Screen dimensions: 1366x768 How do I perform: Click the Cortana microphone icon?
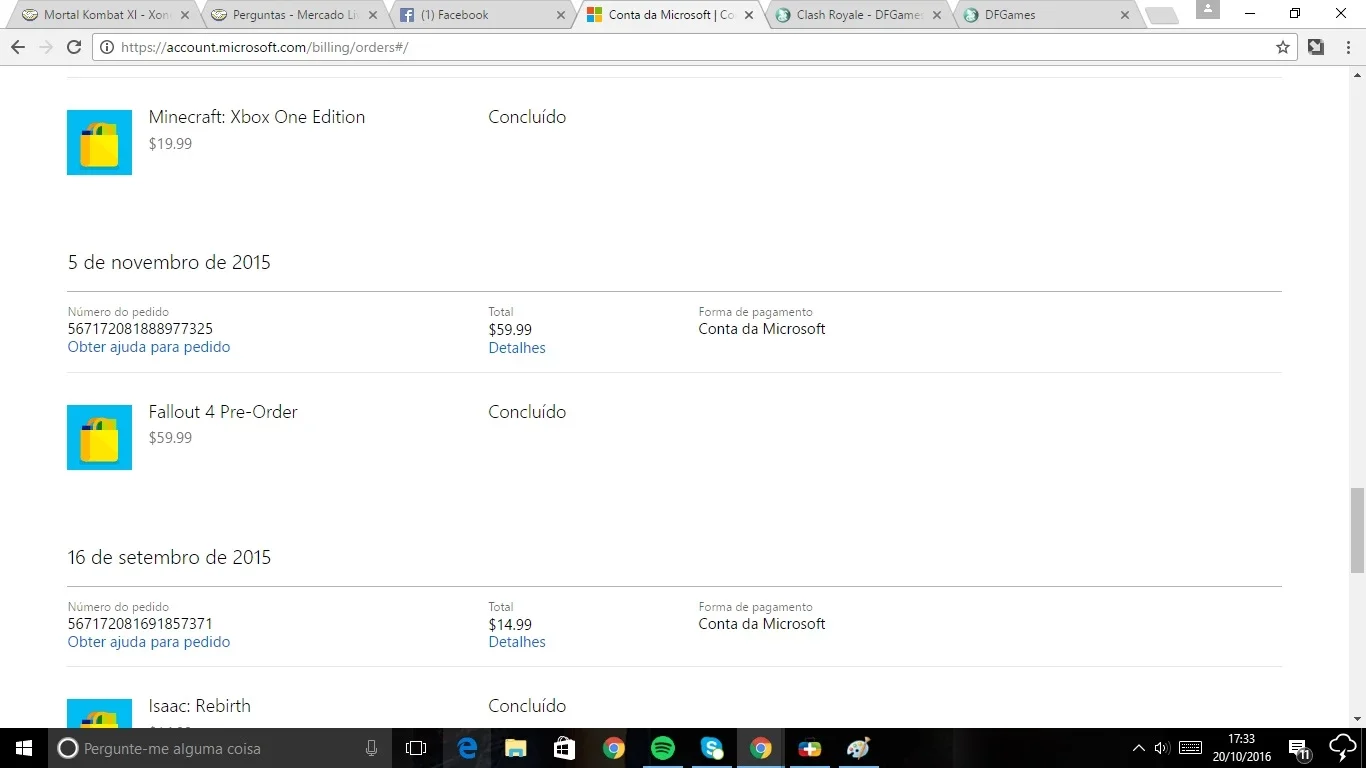pos(371,748)
